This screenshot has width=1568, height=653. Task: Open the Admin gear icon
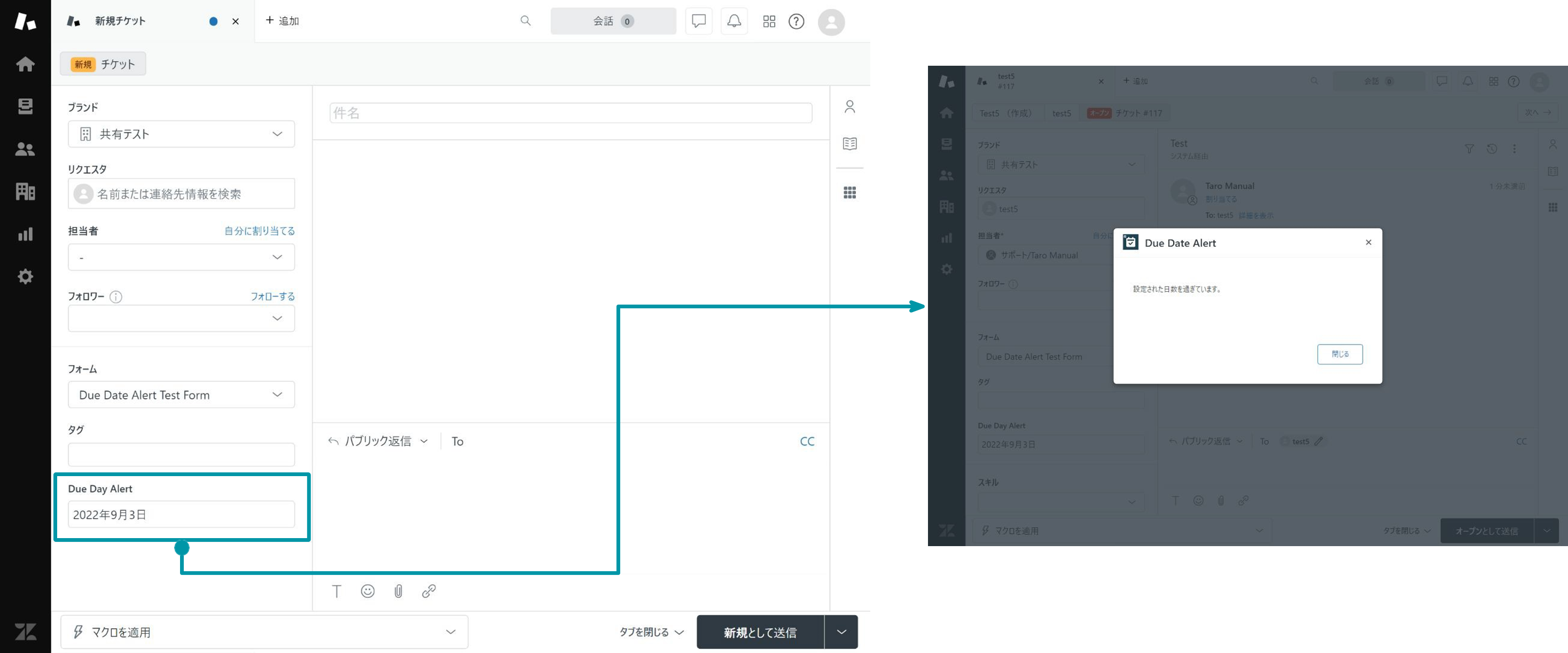[25, 276]
